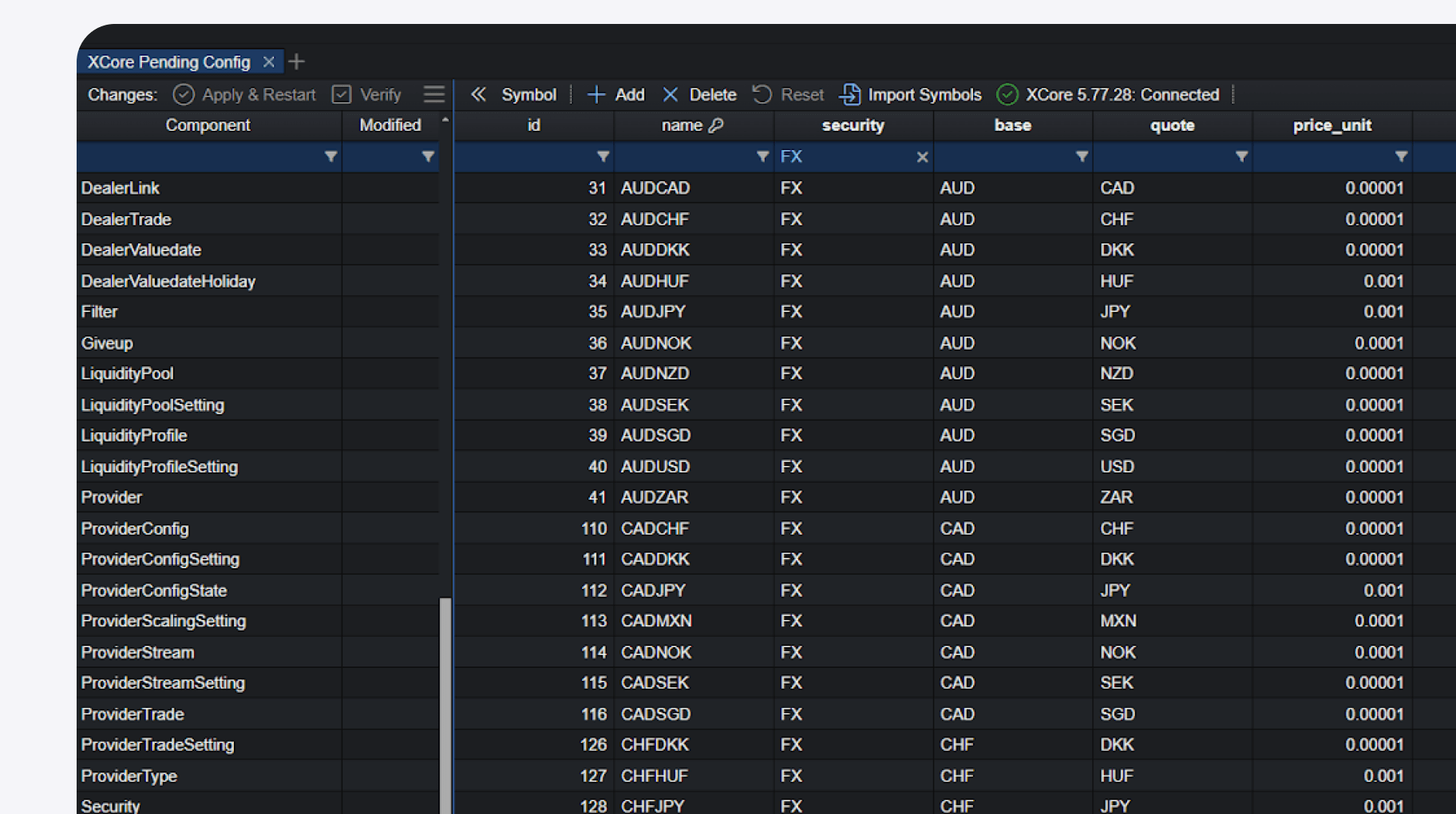Click the Apply & Restart checkmark icon

coord(184,95)
